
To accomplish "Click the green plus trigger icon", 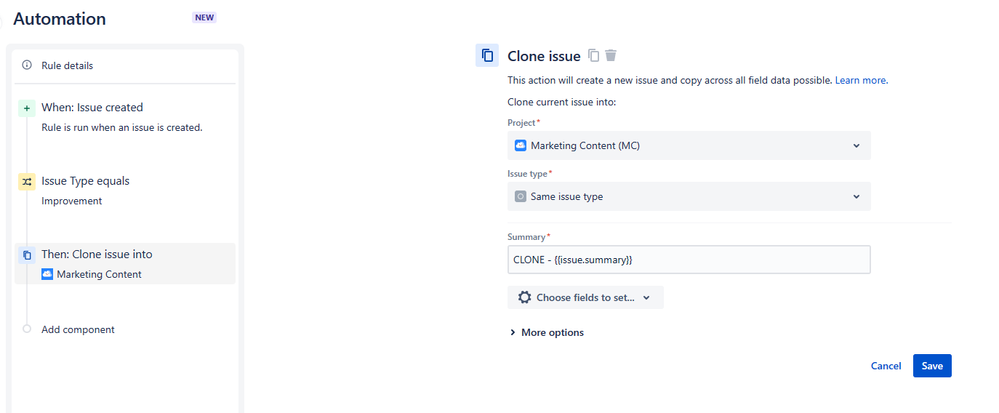I will click(x=27, y=108).
